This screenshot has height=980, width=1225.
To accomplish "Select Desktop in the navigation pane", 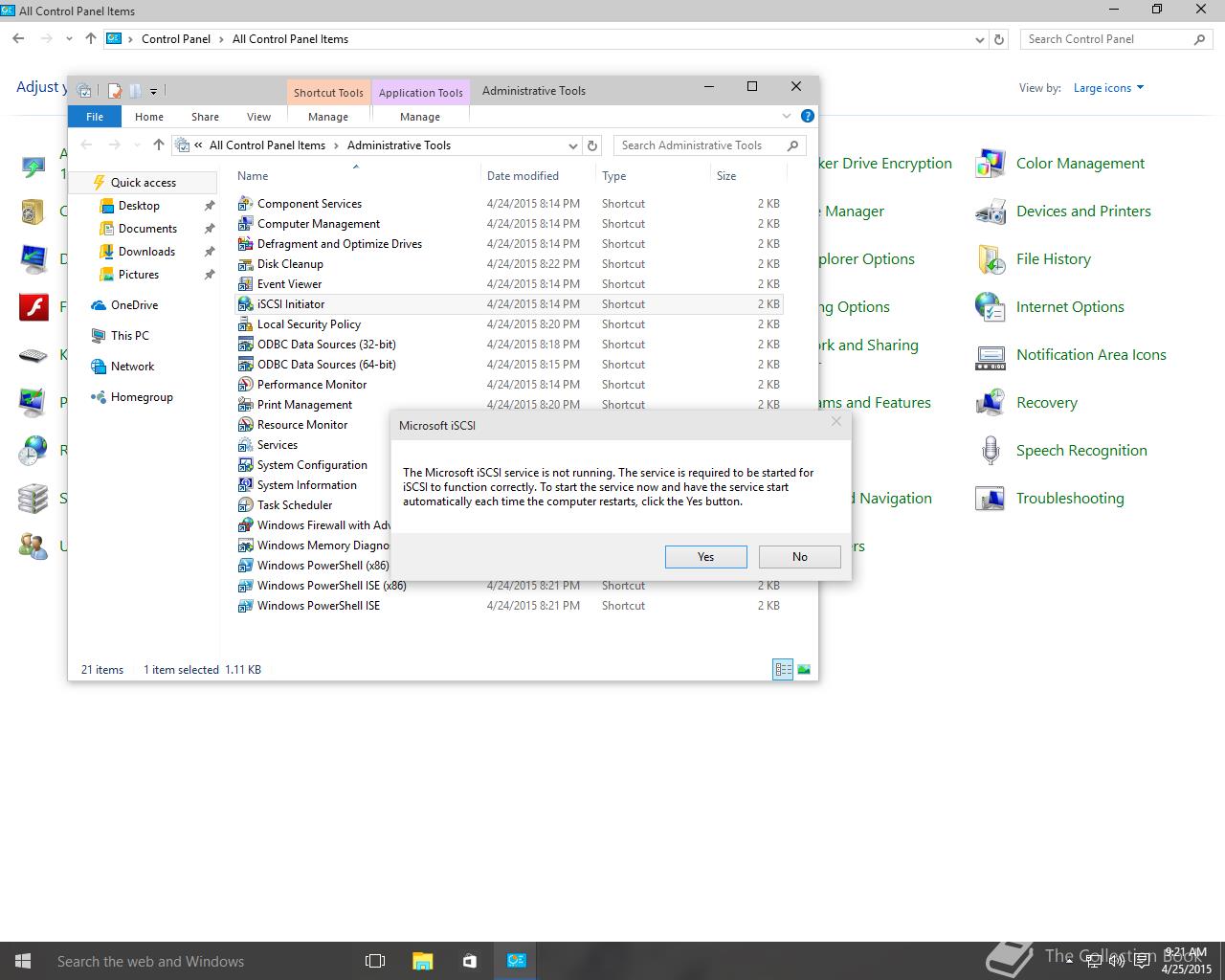I will coord(139,206).
